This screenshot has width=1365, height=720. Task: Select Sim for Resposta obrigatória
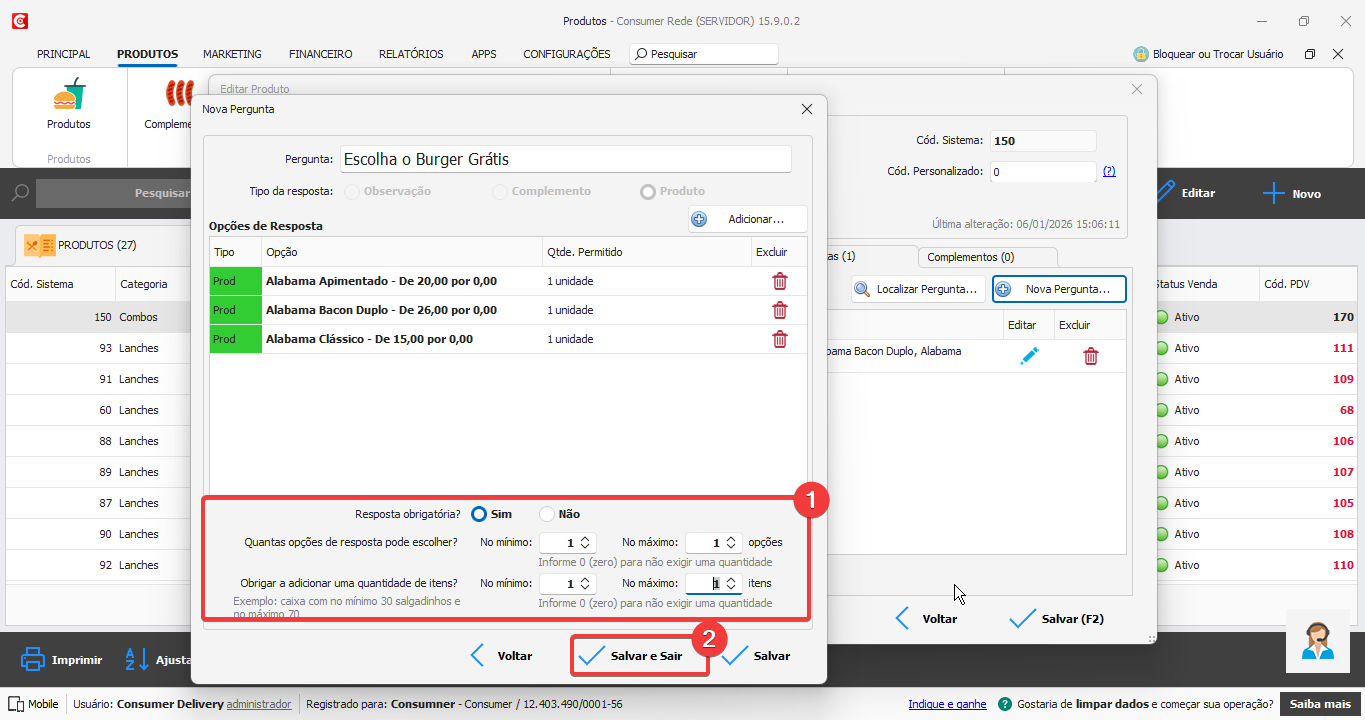[479, 514]
